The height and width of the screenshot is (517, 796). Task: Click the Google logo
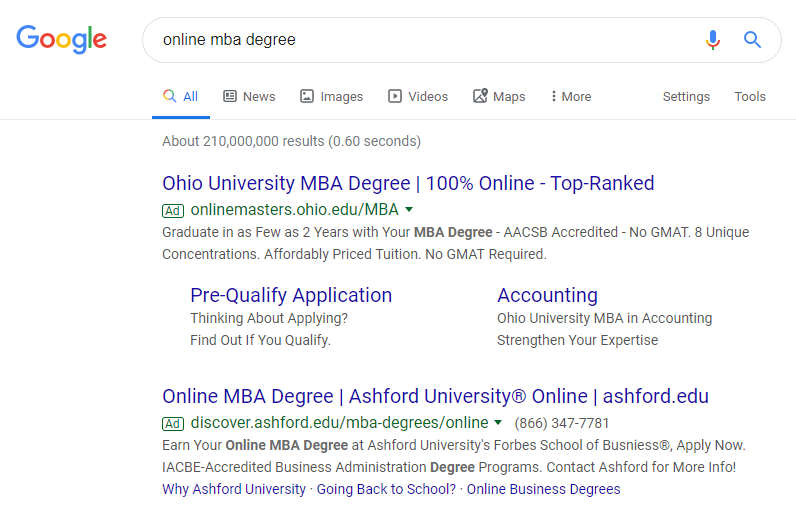click(61, 39)
